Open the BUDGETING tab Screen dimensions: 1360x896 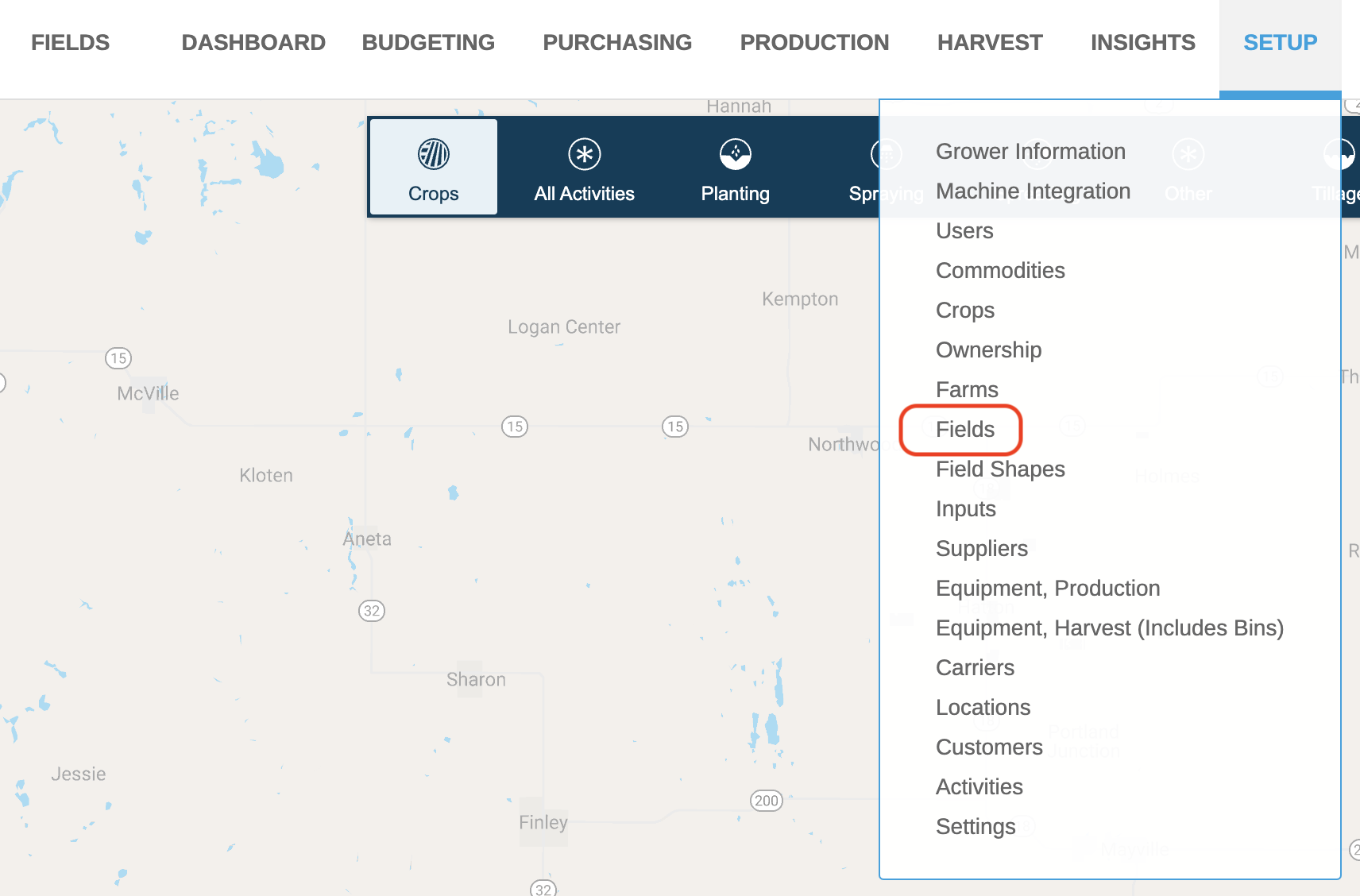click(428, 43)
